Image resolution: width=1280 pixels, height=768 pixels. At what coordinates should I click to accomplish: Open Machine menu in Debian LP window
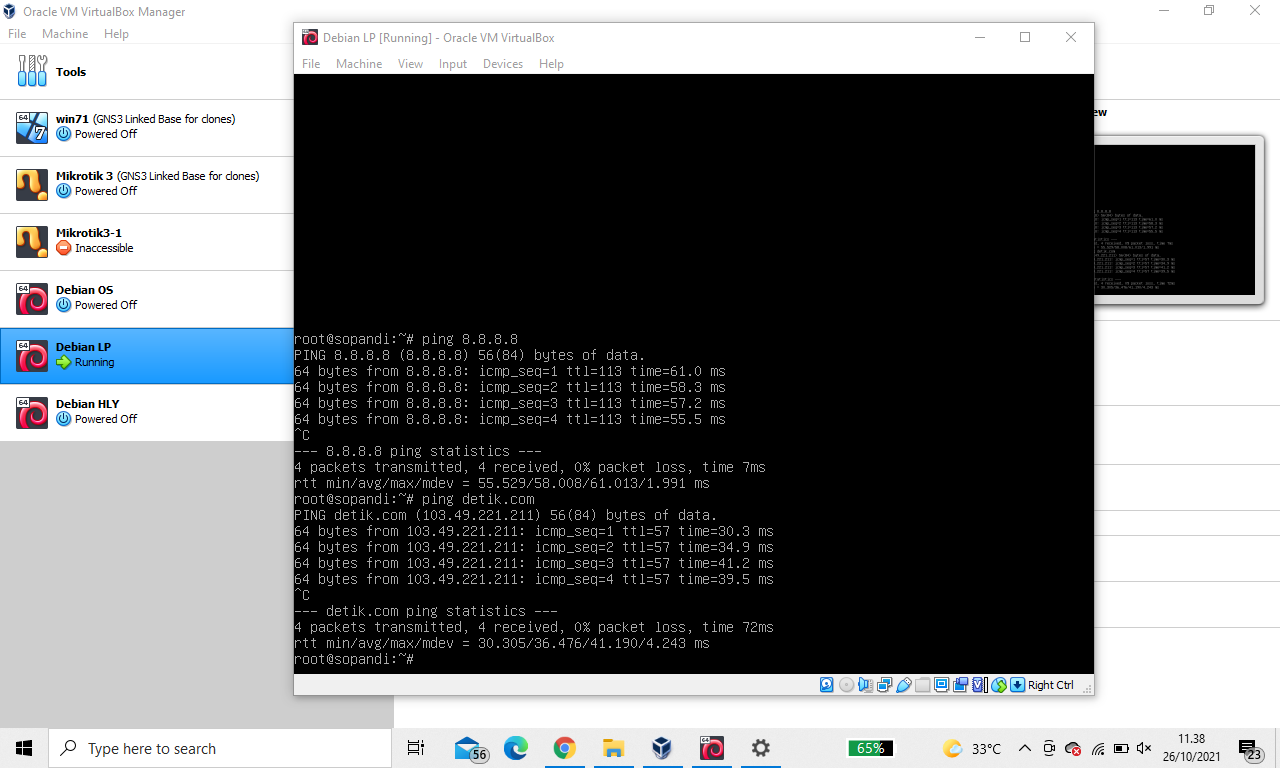[x=359, y=64]
